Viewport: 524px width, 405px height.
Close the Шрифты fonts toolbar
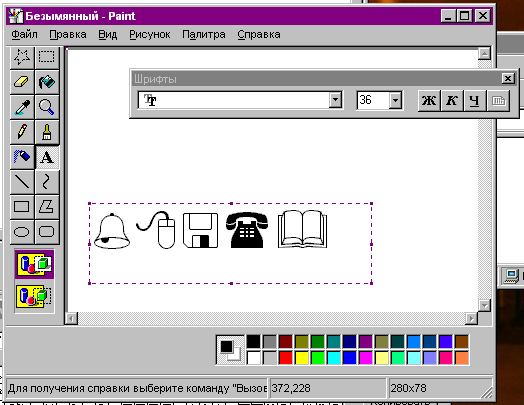coord(508,79)
